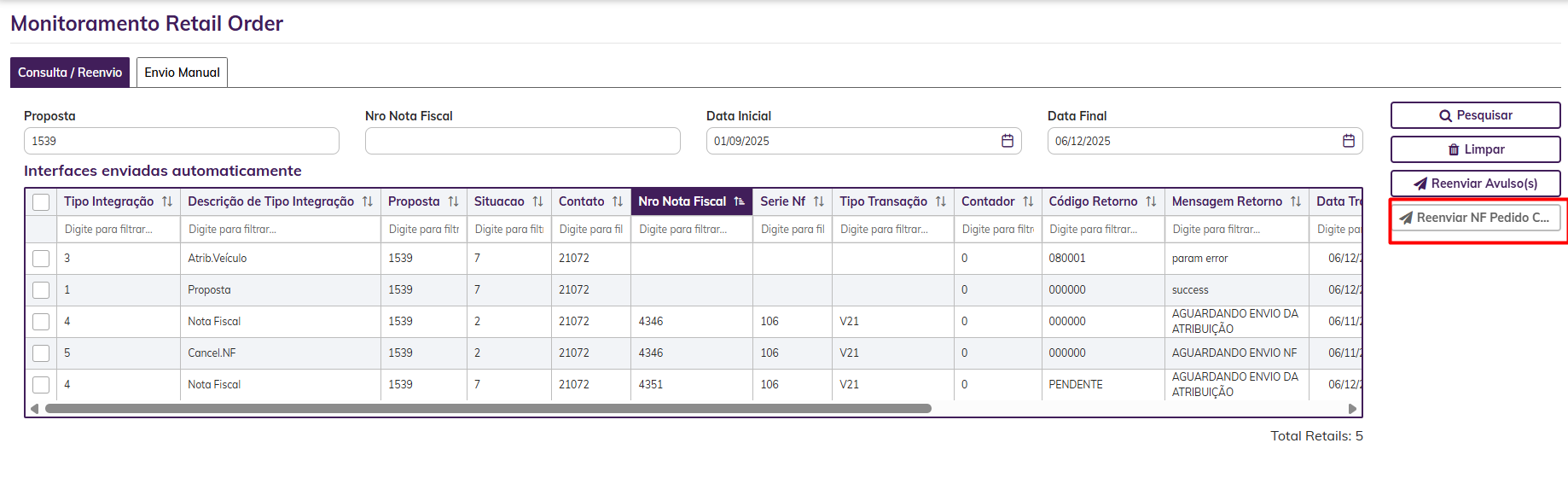1568x478 pixels.
Task: Sort by Mensagem Retorno column arrows
Action: click(x=1295, y=201)
